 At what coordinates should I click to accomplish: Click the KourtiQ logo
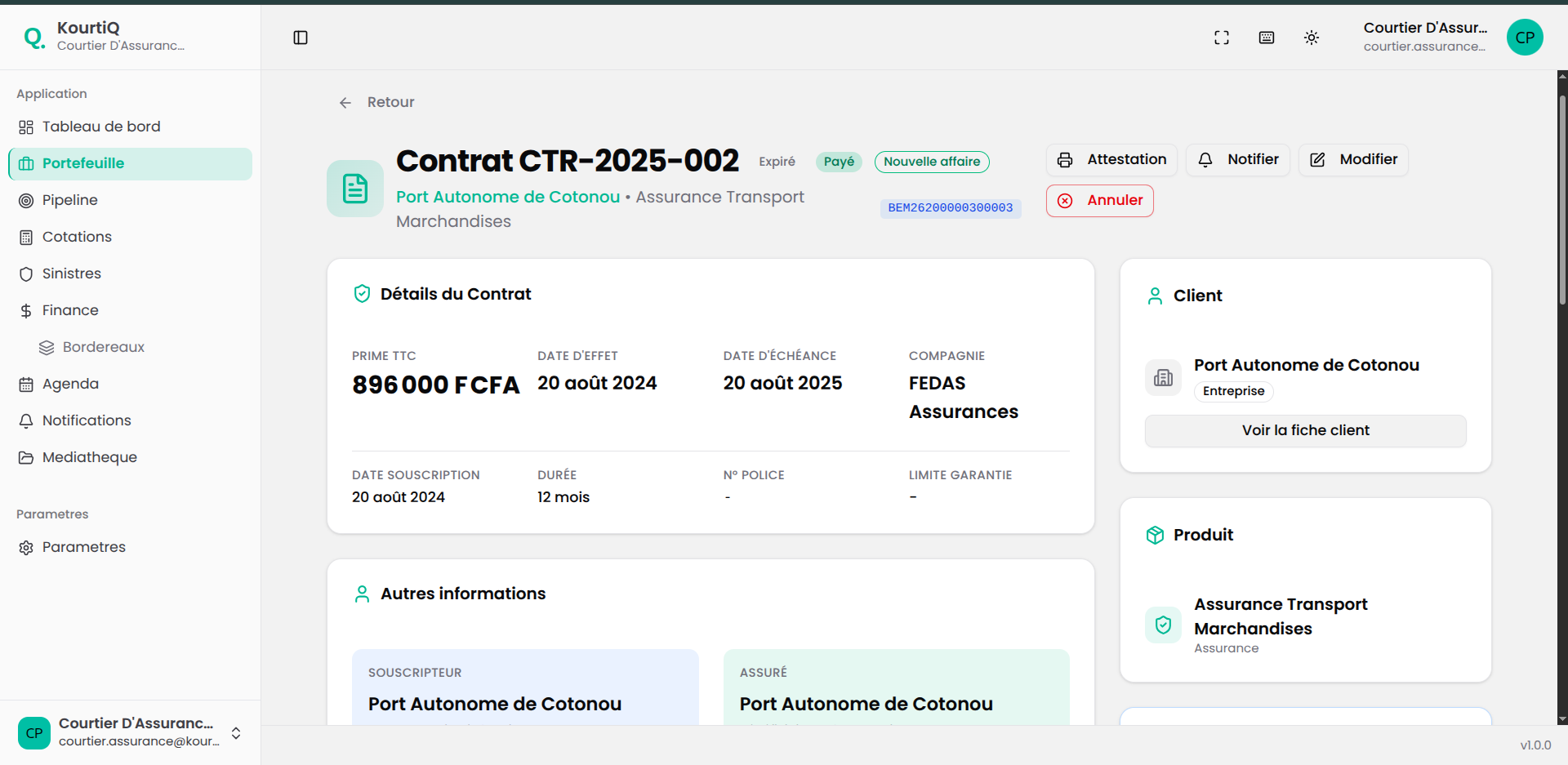pyautogui.click(x=33, y=37)
